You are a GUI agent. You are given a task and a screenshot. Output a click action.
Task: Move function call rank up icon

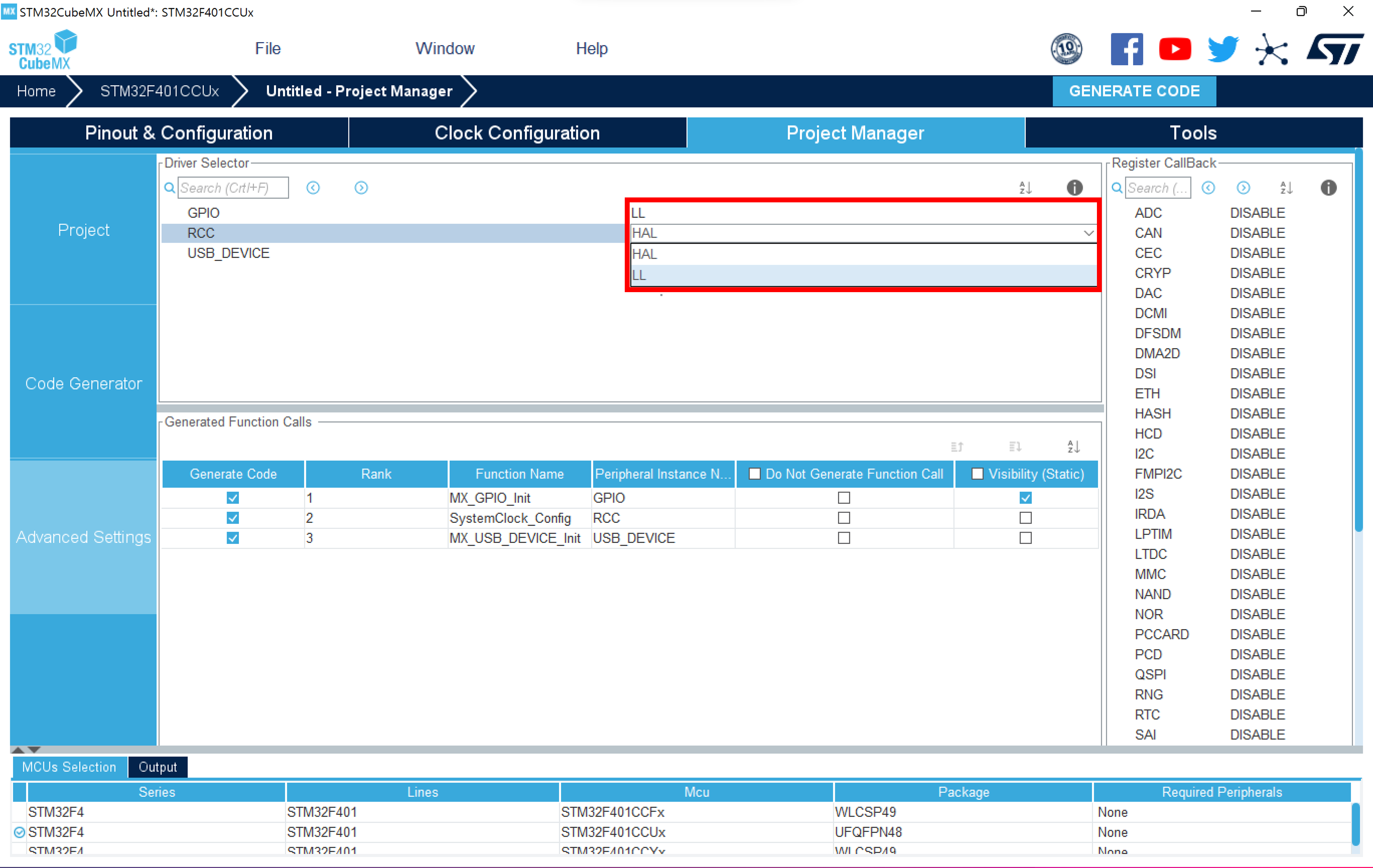pos(957,447)
